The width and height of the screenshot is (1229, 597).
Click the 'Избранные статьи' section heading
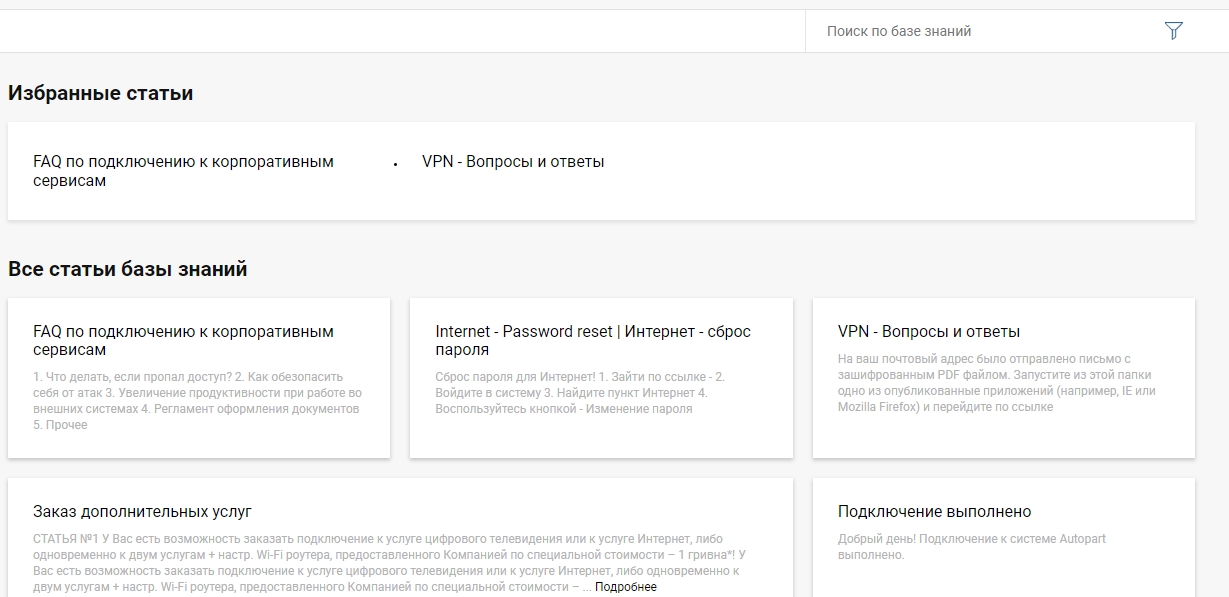point(101,93)
